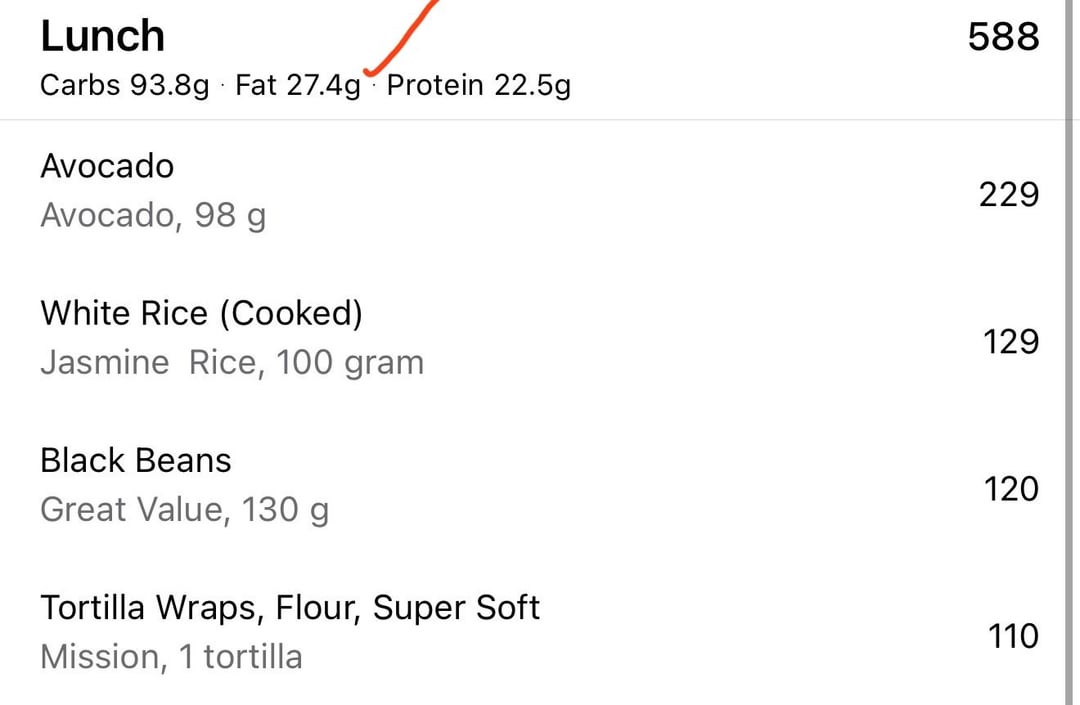Image resolution: width=1080 pixels, height=705 pixels.
Task: Tap the Protein 22.5g macro label
Action: pyautogui.click(x=479, y=86)
